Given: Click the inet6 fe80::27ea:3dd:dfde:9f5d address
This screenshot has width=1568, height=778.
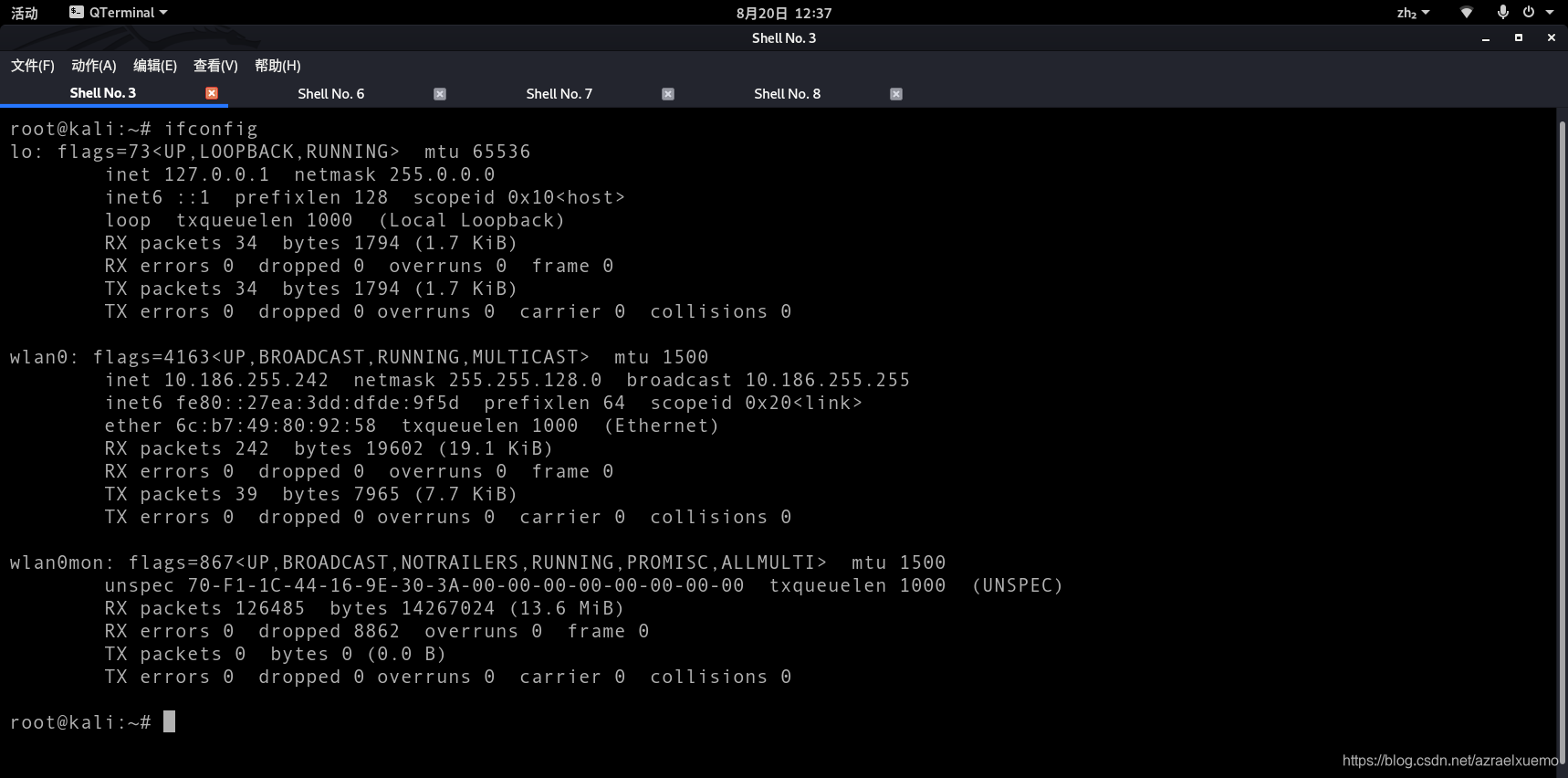Looking at the screenshot, I should pos(318,403).
